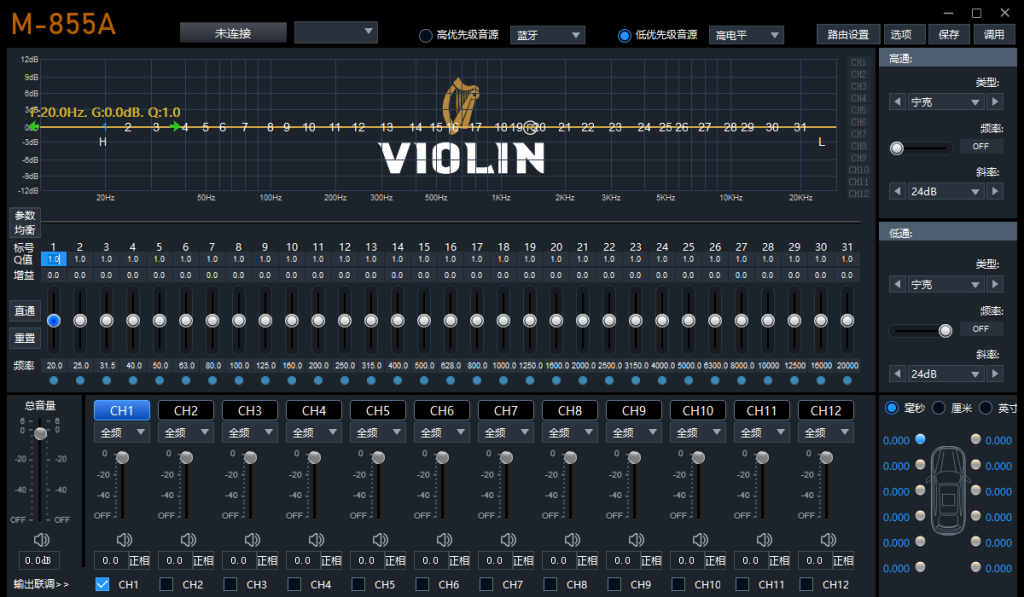Select the CH5 channel tab
The width and height of the screenshot is (1024, 597).
point(378,410)
